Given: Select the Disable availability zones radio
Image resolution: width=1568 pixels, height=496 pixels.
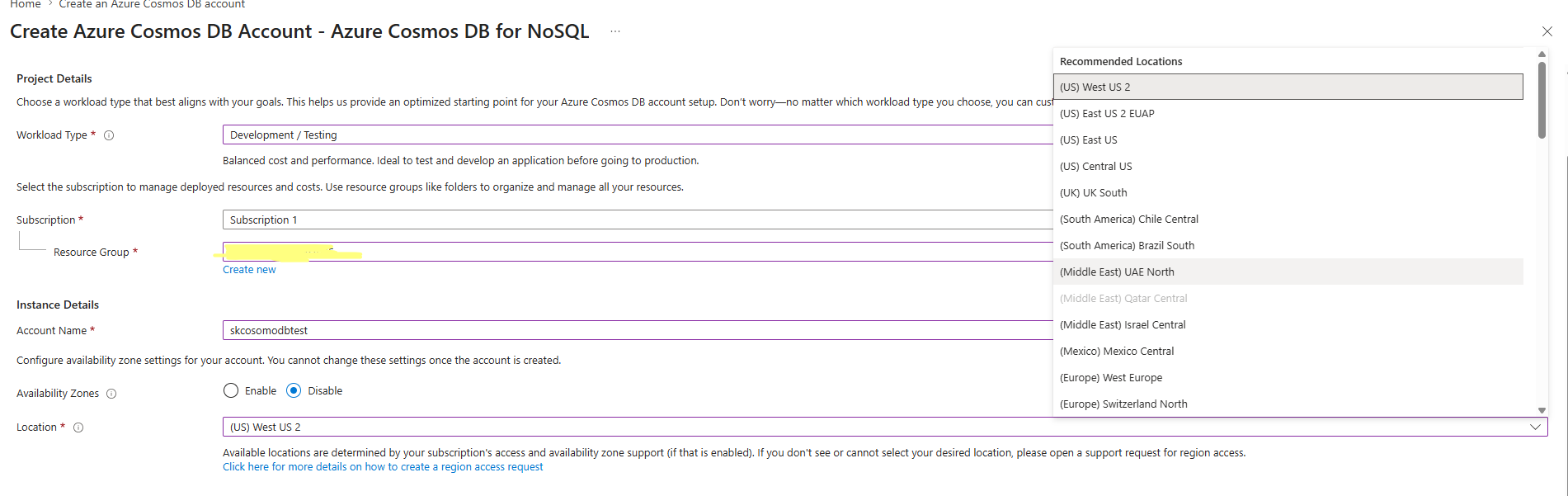Looking at the screenshot, I should pos(294,390).
